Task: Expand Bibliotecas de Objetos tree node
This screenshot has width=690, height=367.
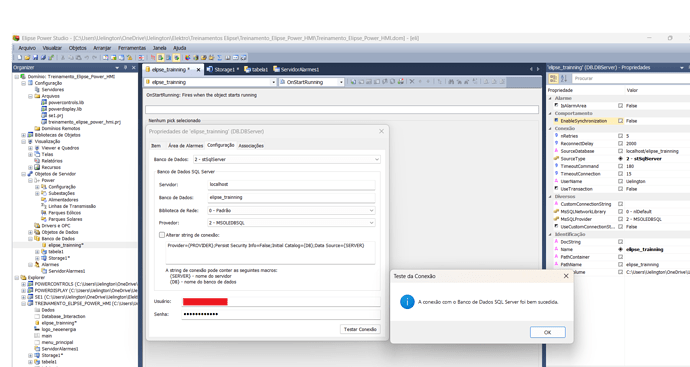Action: click(23, 135)
